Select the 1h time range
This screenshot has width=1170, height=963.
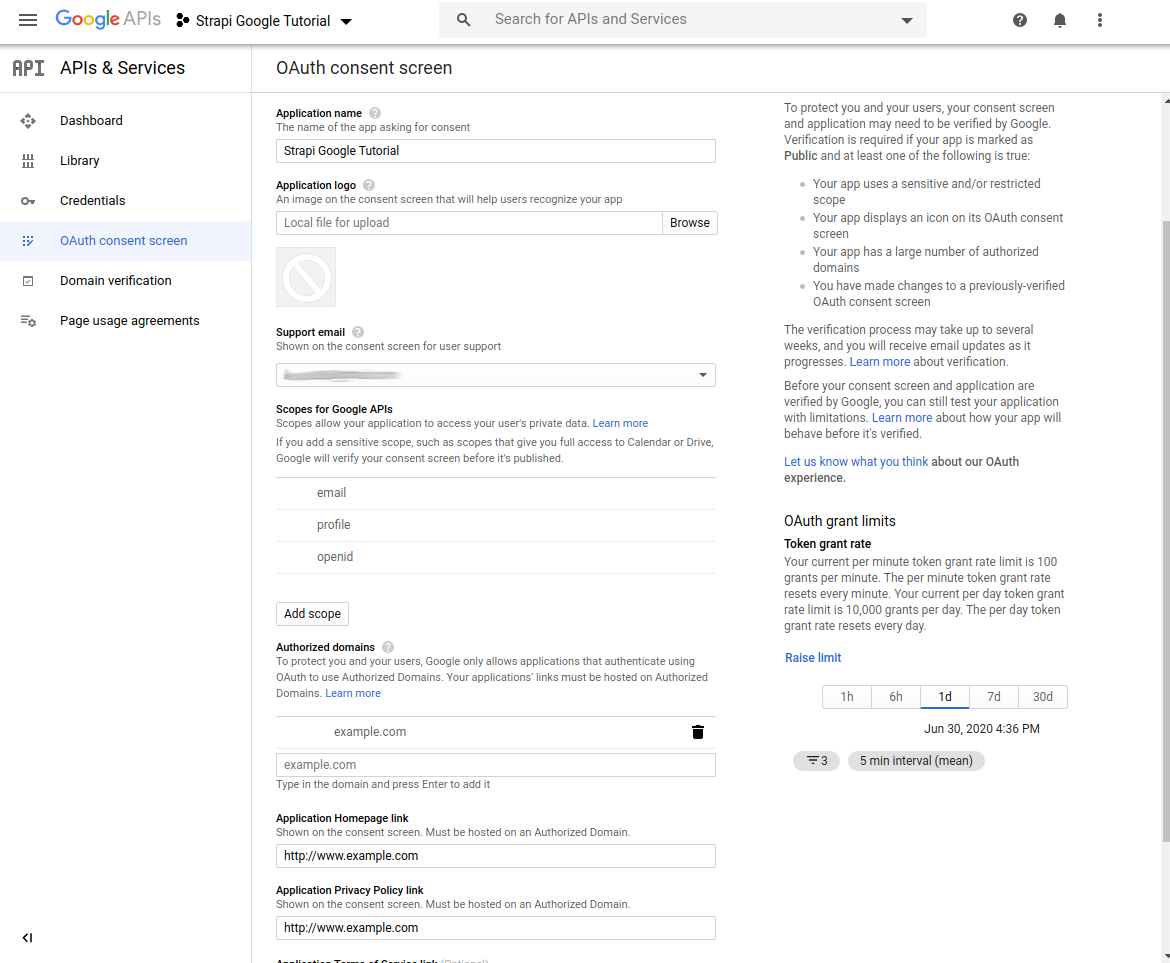click(847, 697)
